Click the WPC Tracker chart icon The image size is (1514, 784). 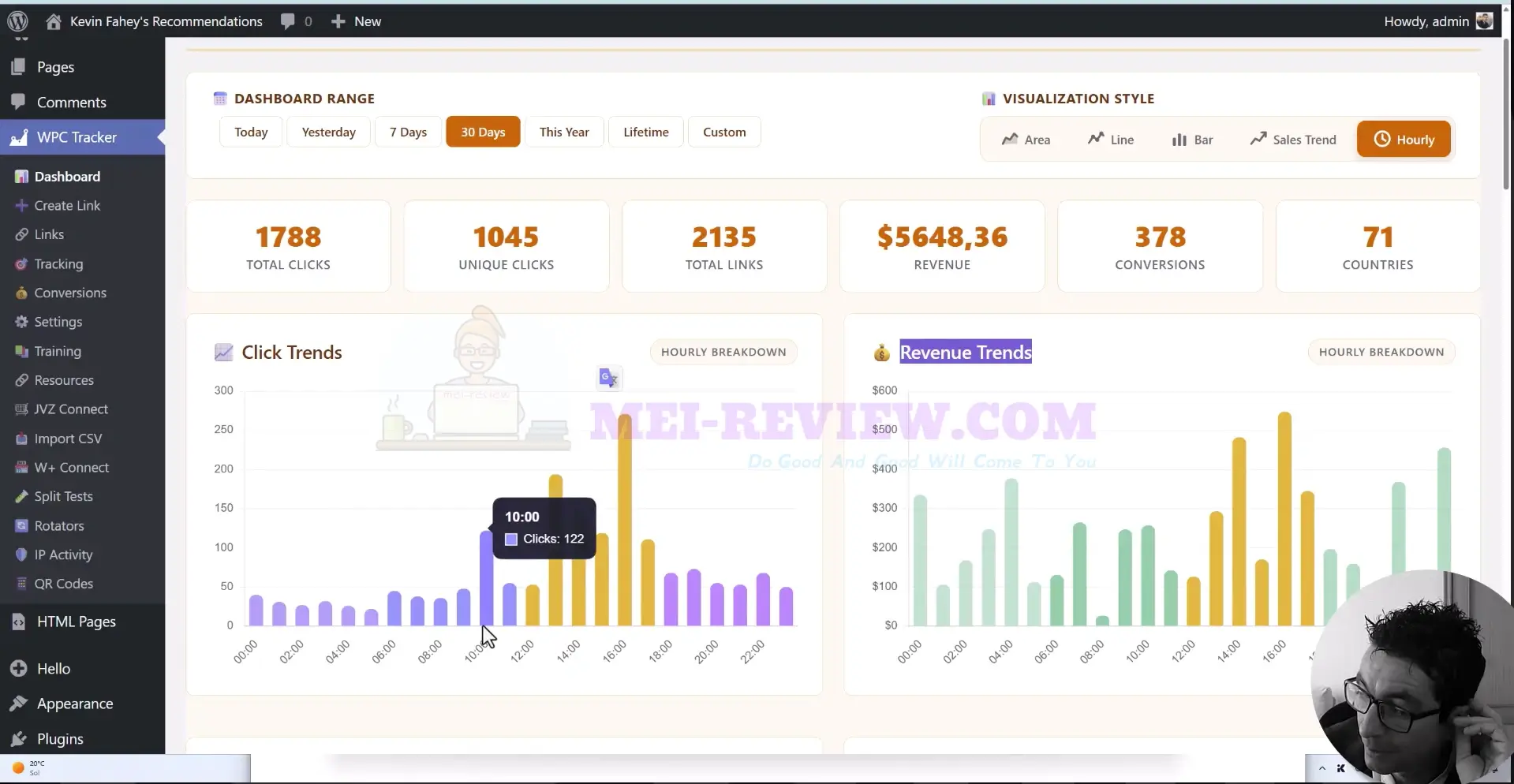point(19,137)
